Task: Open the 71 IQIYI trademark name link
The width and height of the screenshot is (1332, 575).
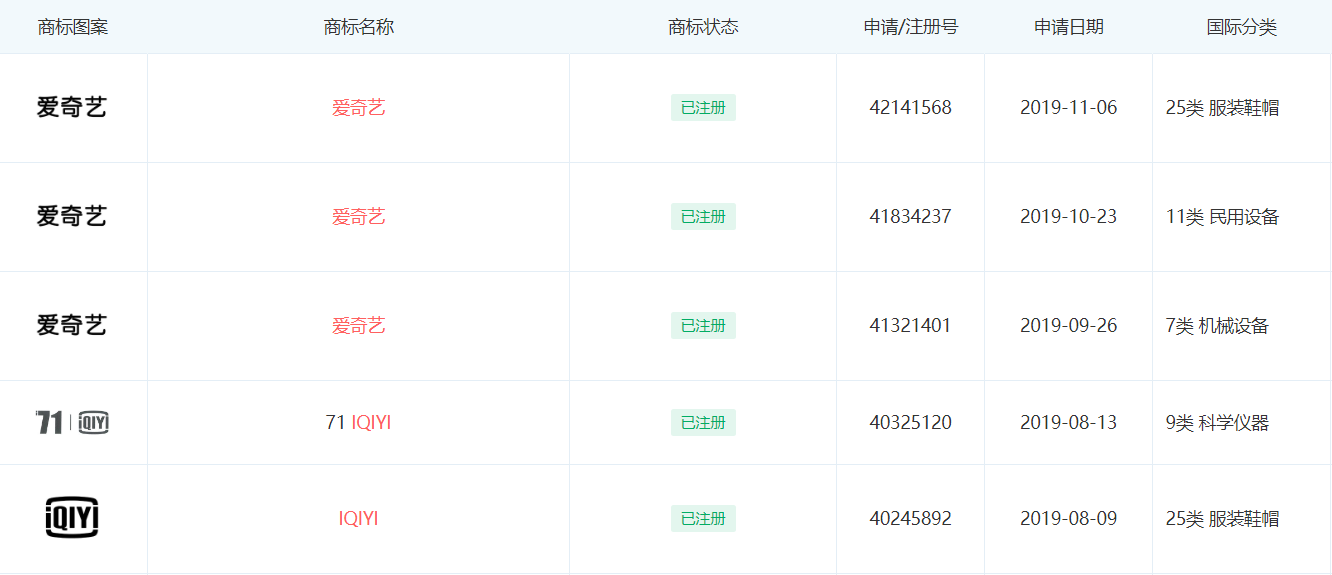Action: [x=358, y=423]
